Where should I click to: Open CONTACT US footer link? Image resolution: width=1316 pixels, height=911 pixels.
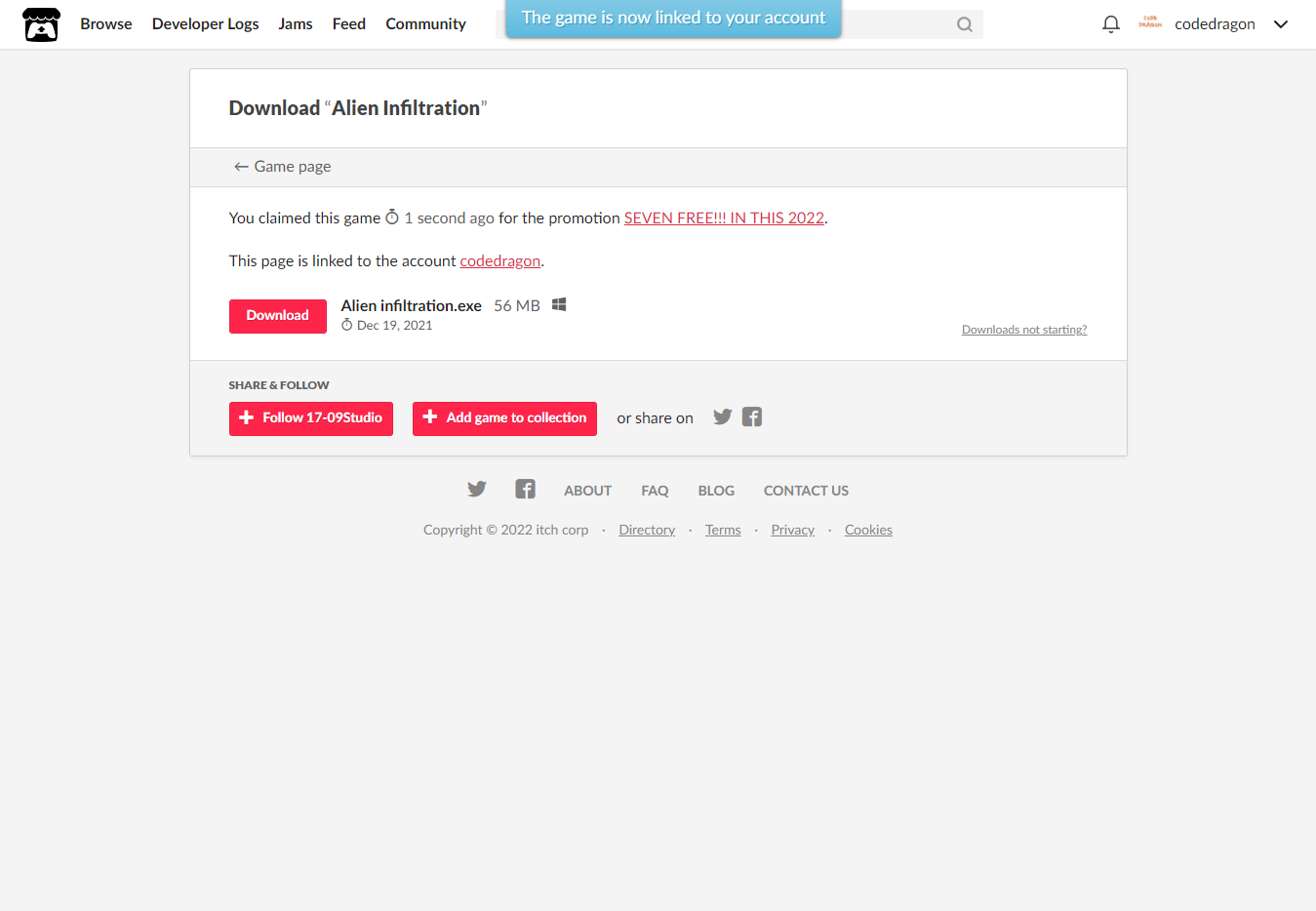click(807, 491)
